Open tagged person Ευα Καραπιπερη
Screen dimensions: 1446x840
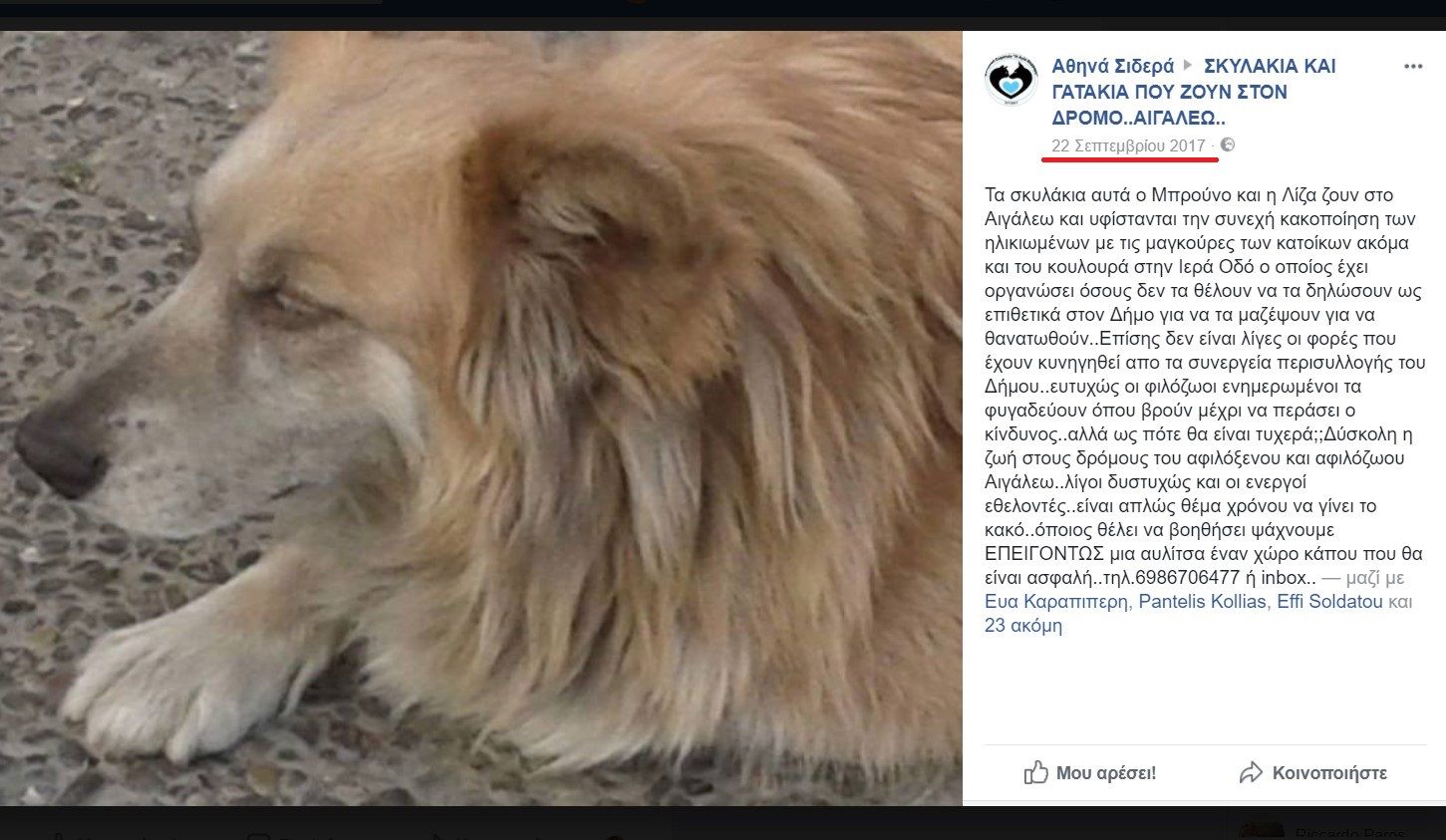pos(1056,602)
